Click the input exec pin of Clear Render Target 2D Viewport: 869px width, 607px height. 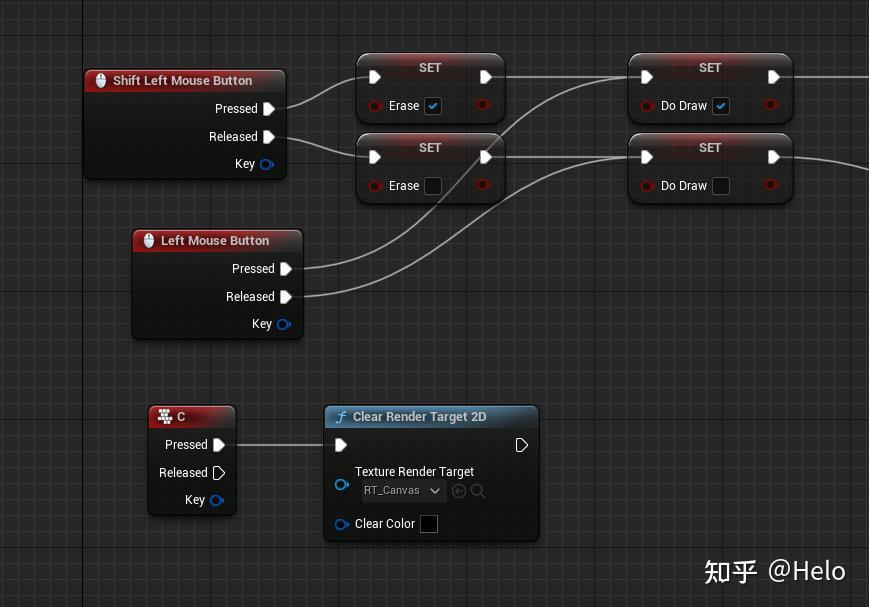[x=341, y=445]
